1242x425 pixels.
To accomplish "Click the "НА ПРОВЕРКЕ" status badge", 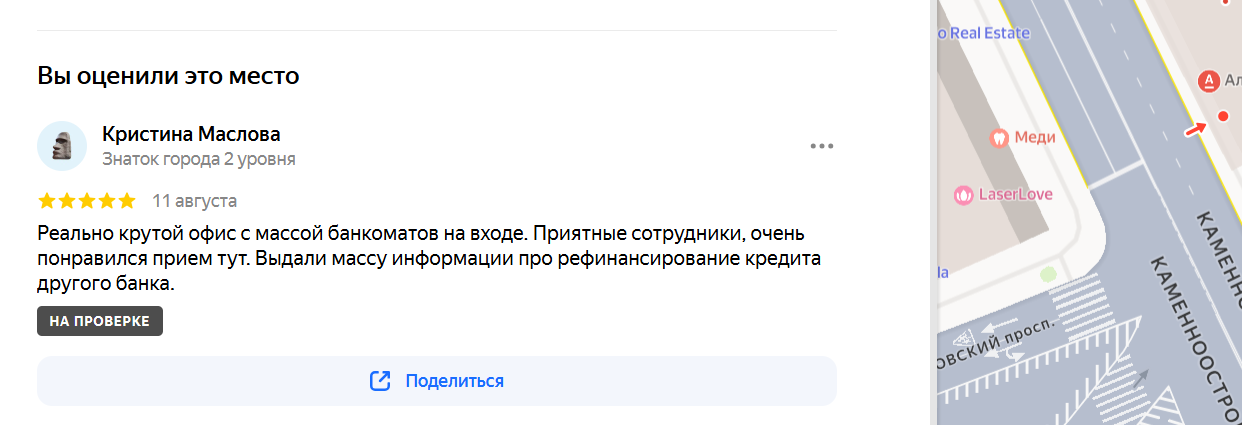I will pyautogui.click(x=100, y=321).
